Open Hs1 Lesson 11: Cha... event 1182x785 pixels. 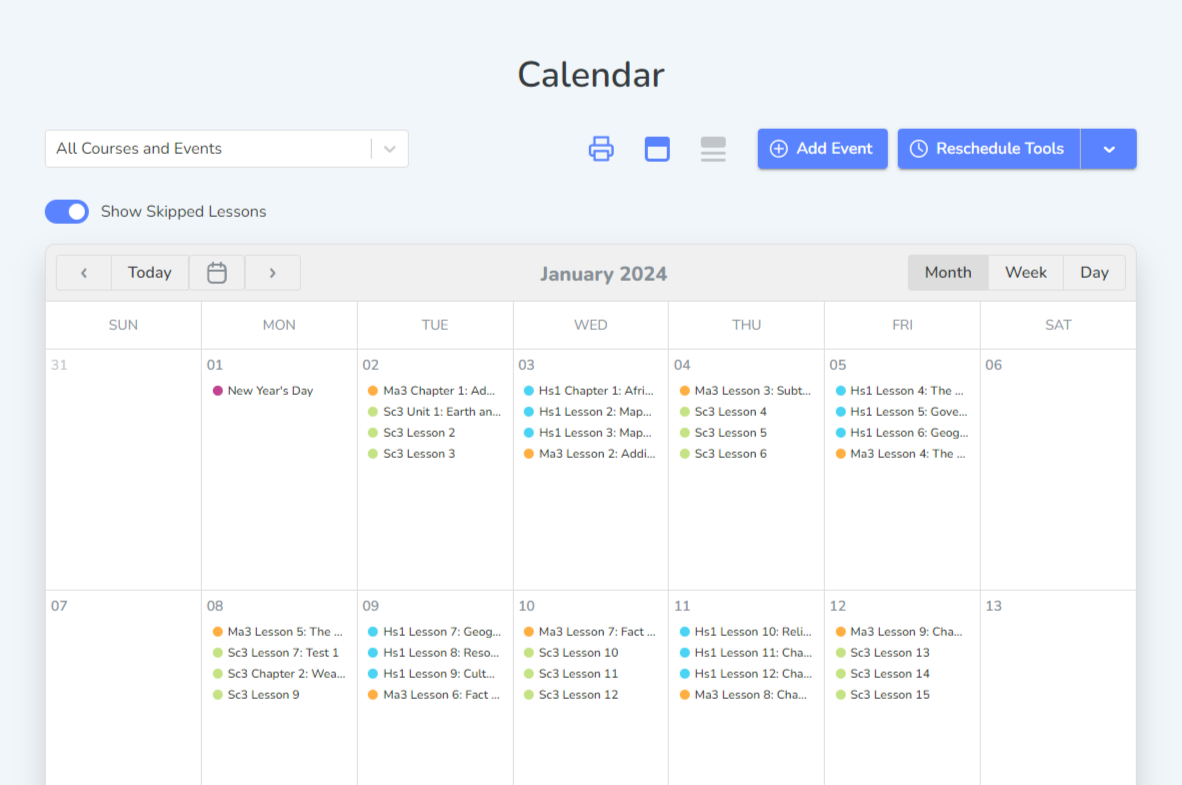click(746, 653)
